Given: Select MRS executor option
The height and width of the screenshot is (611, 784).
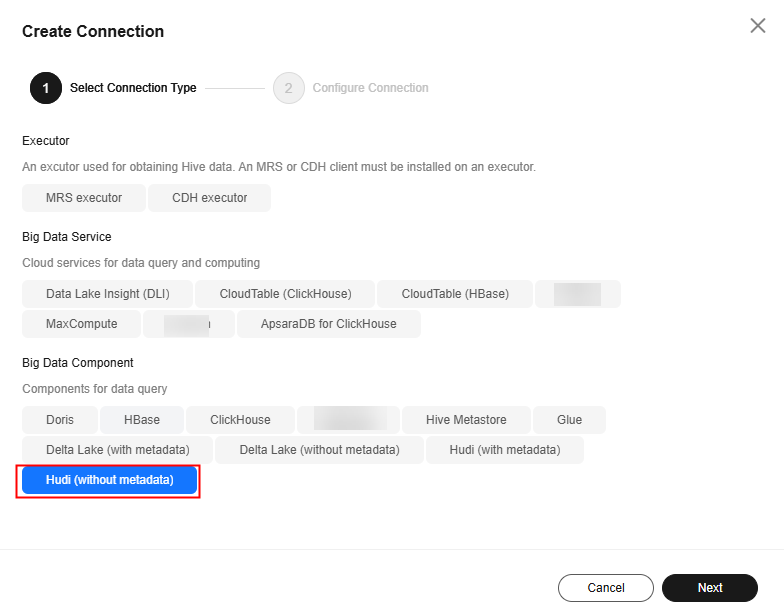Looking at the screenshot, I should click(x=84, y=198).
